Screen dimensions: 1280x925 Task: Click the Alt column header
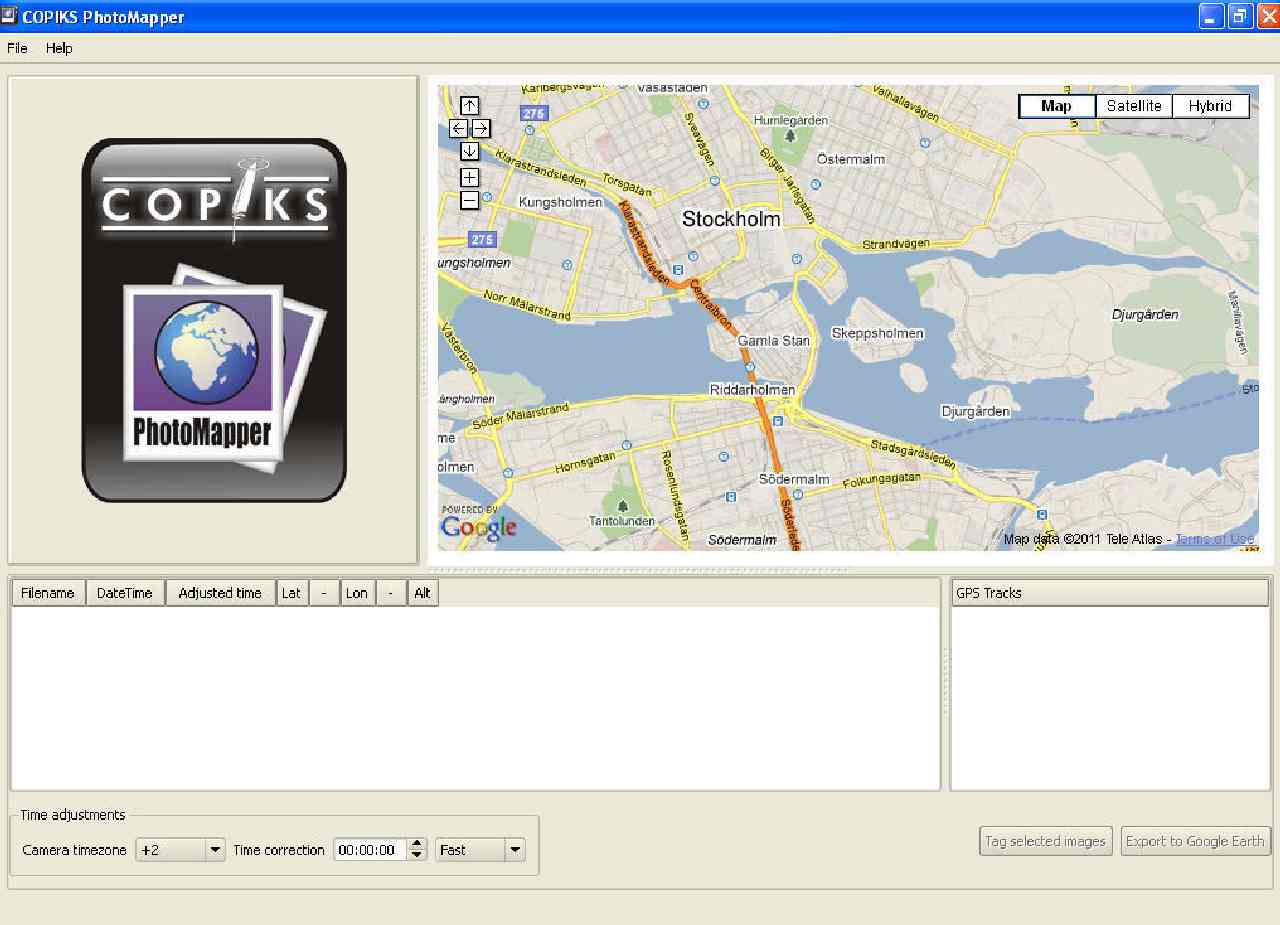[x=422, y=593]
